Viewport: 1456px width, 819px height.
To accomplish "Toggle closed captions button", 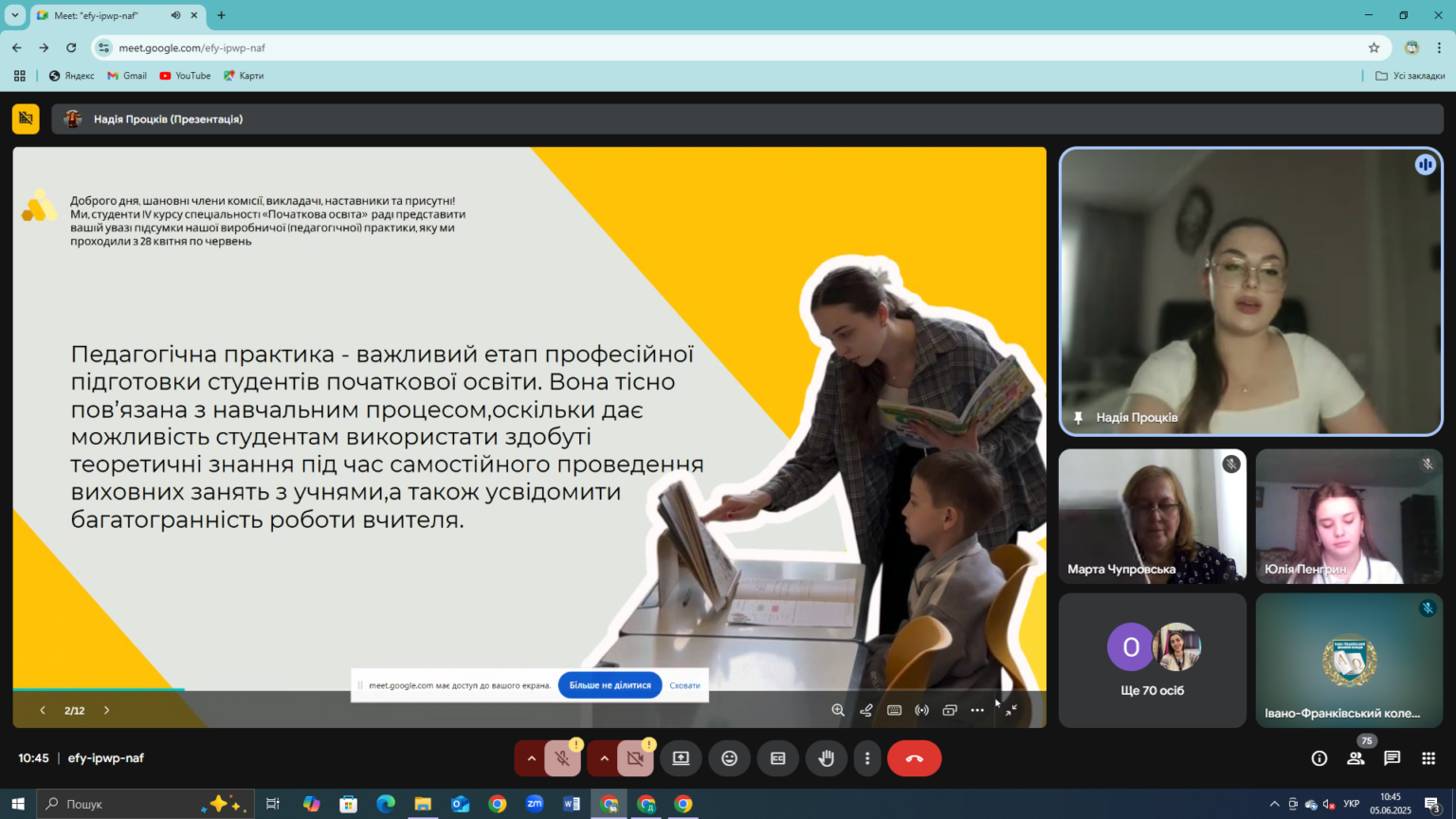I will [778, 758].
